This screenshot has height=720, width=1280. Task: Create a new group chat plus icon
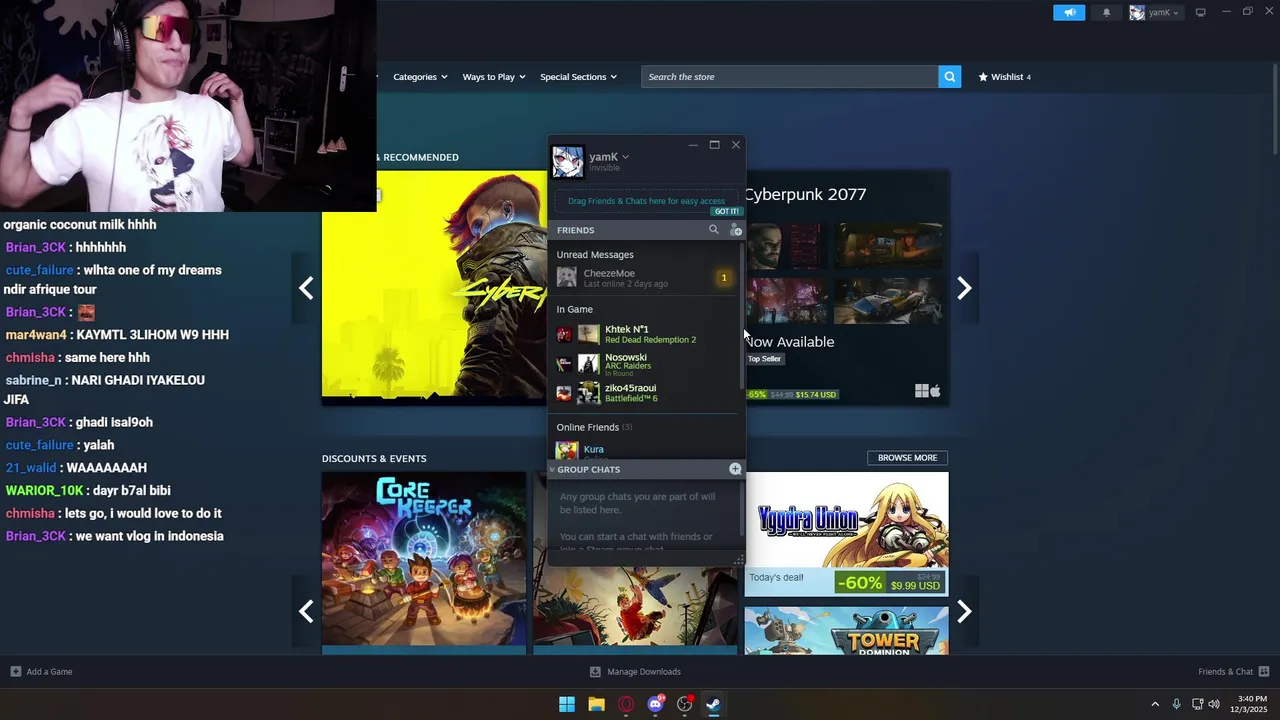click(x=735, y=469)
